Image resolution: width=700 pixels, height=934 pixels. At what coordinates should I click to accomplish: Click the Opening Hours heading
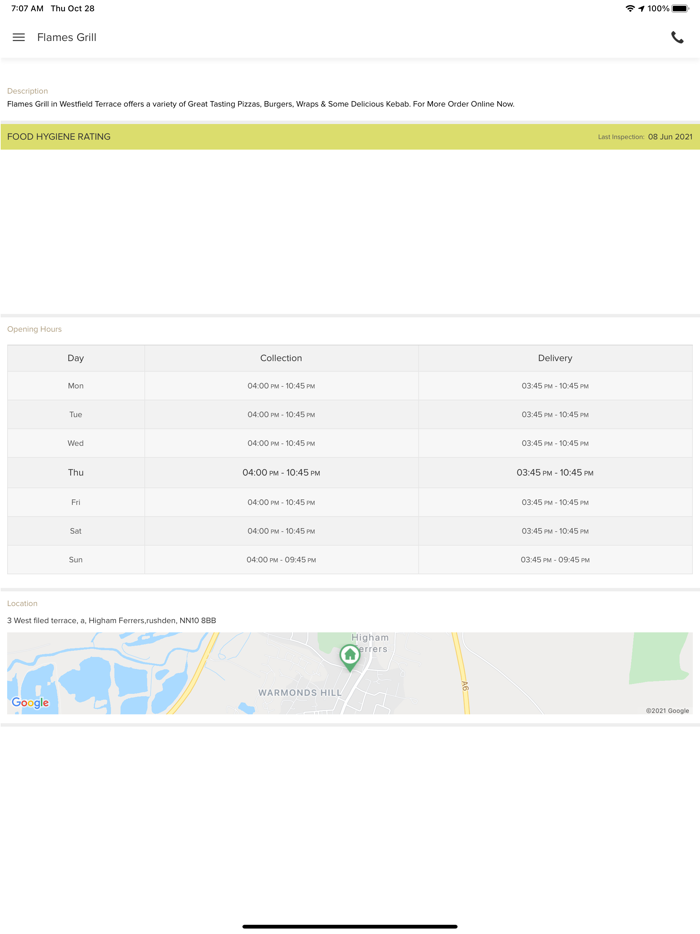(34, 329)
